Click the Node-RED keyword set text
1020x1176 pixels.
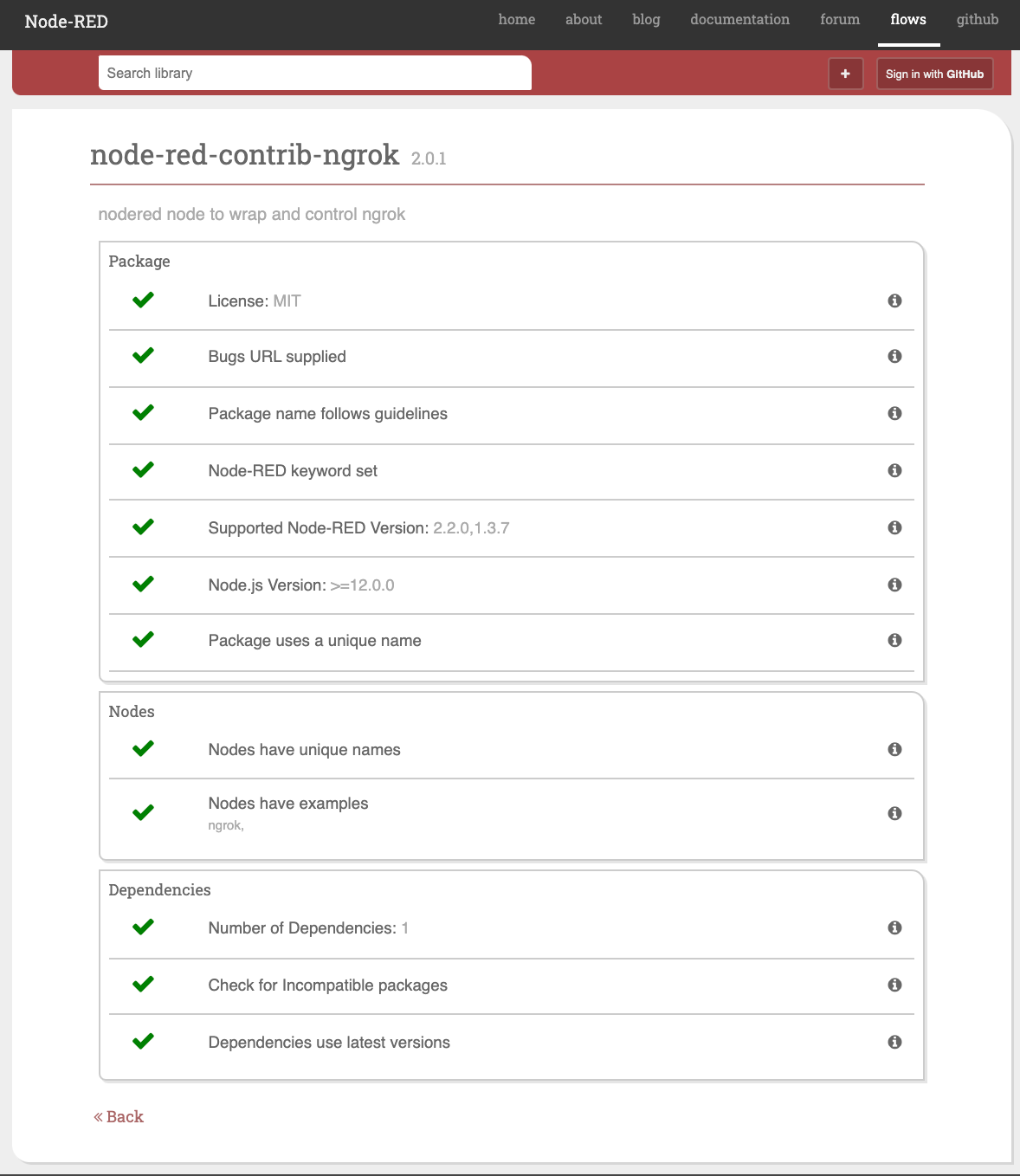[293, 471]
